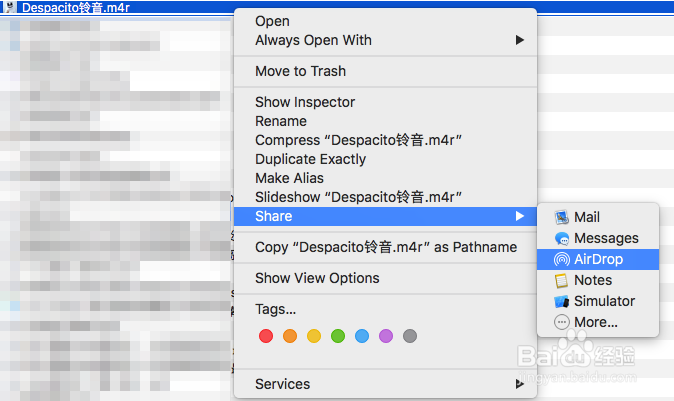This screenshot has width=674, height=401.
Task: Select Make Alias
Action: [x=385, y=178]
